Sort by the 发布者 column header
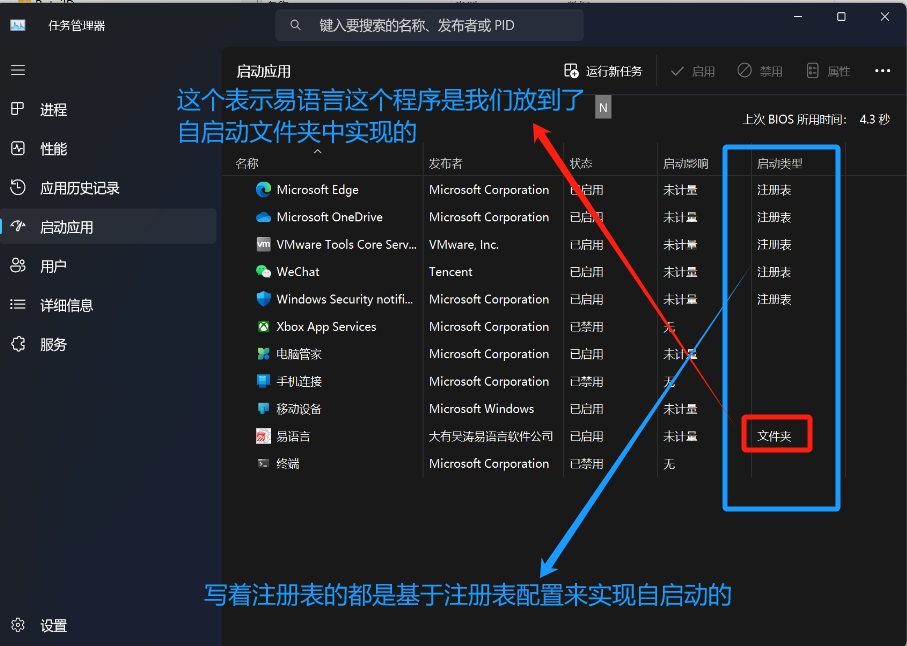907x646 pixels. click(x=445, y=164)
